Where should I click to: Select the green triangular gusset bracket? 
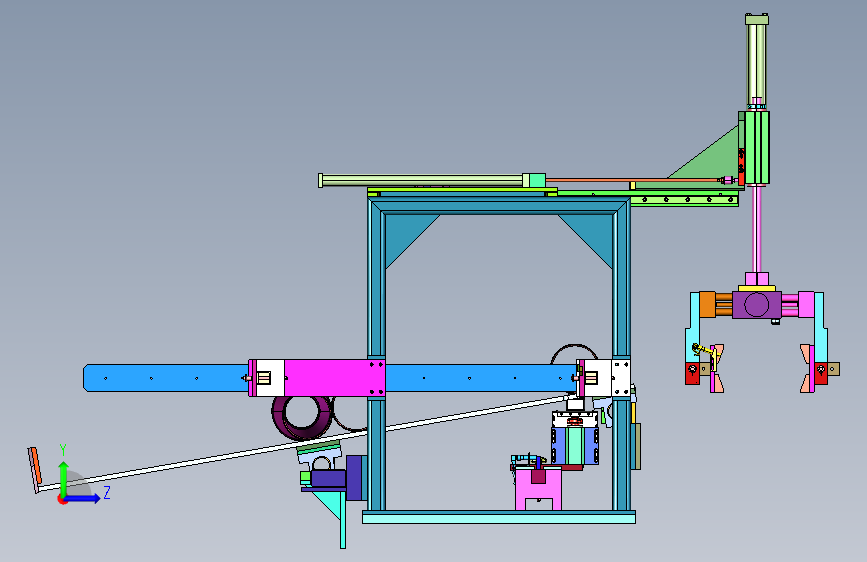click(713, 158)
